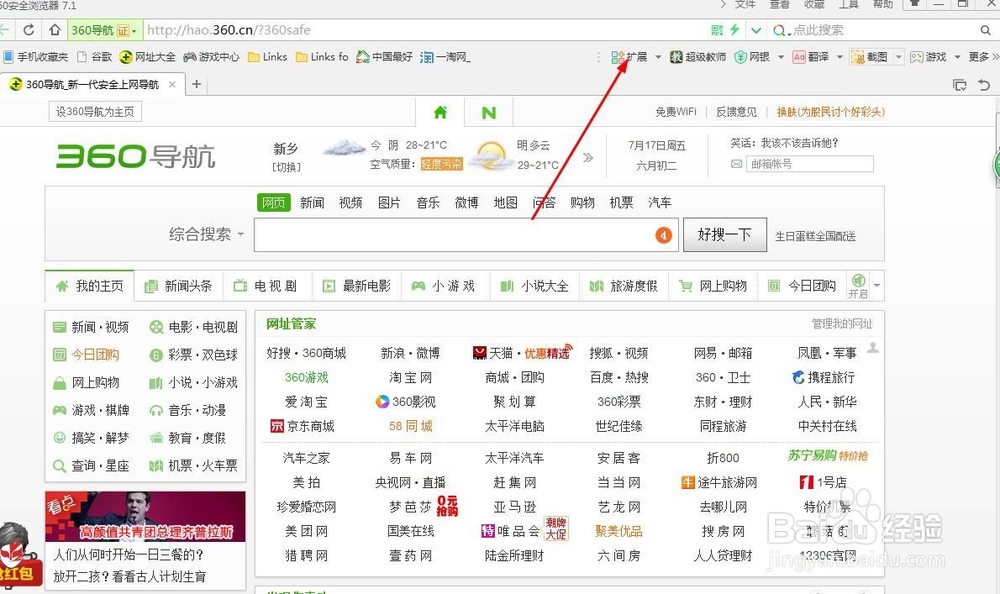Show more weather with double arrow

coord(588,157)
